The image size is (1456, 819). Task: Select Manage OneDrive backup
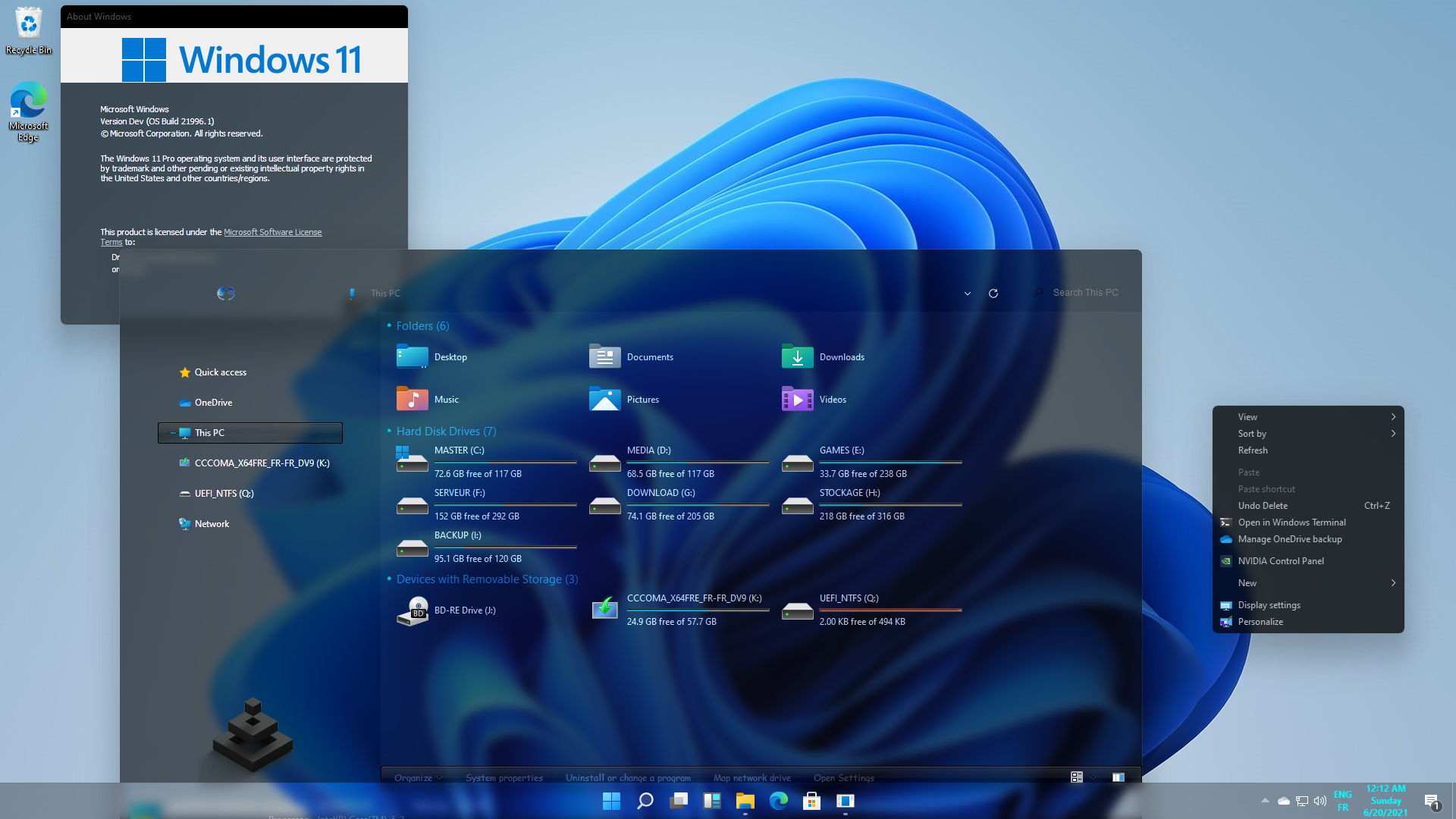point(1308,539)
